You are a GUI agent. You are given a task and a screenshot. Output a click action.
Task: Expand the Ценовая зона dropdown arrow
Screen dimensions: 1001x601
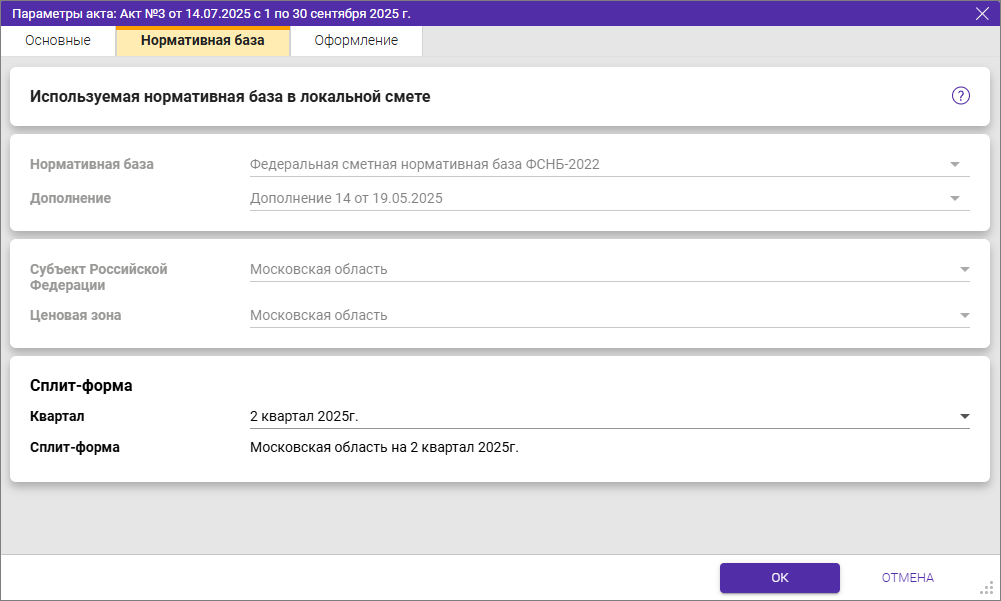coord(964,315)
